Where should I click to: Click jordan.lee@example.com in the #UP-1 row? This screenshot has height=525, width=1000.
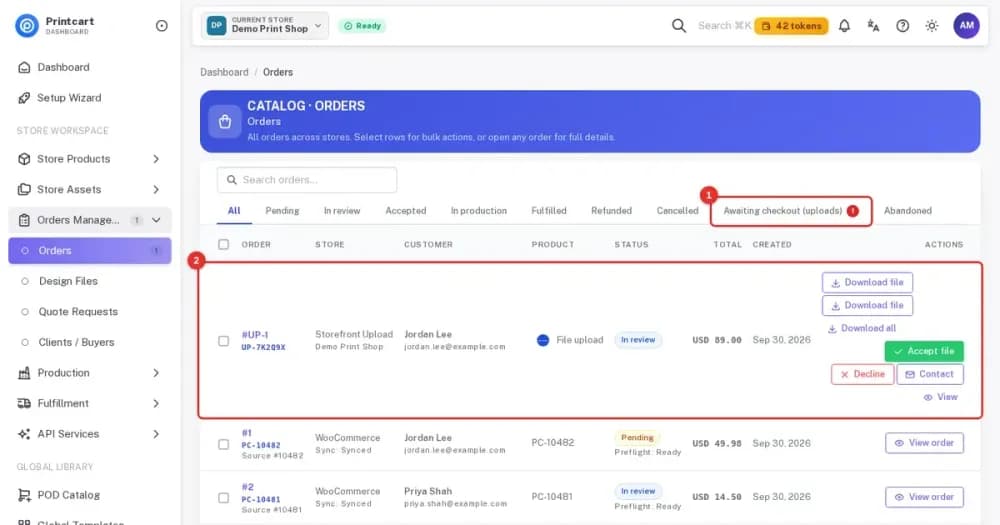tap(455, 347)
